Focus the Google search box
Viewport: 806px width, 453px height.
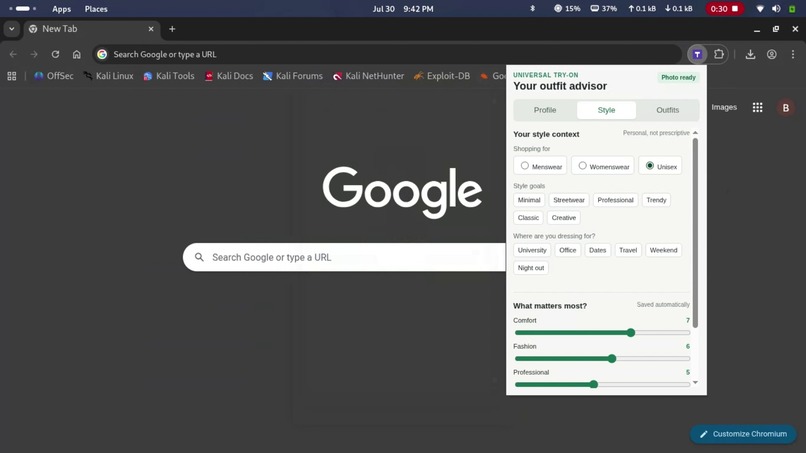[344, 257]
